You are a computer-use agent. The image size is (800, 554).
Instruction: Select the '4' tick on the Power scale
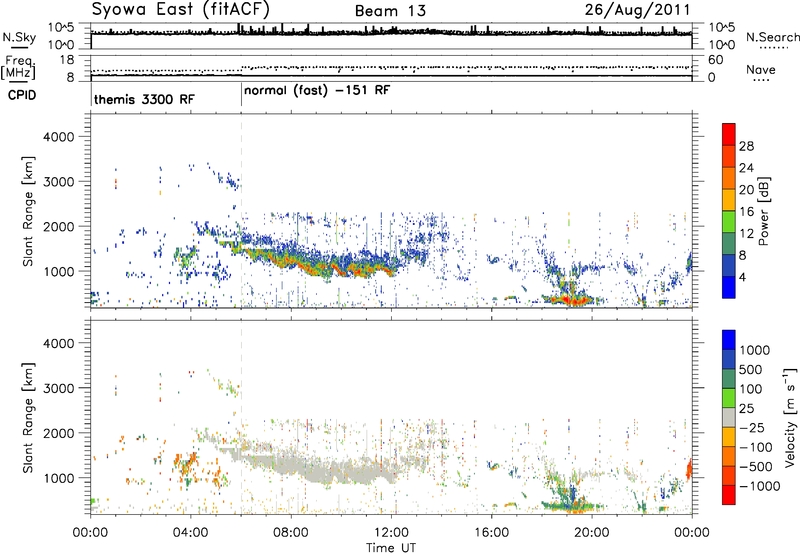click(742, 277)
